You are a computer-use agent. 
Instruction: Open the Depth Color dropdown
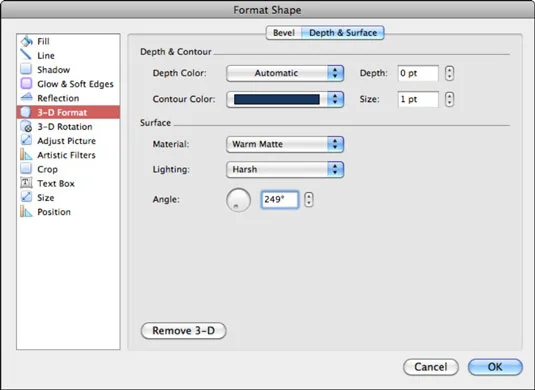click(x=285, y=73)
